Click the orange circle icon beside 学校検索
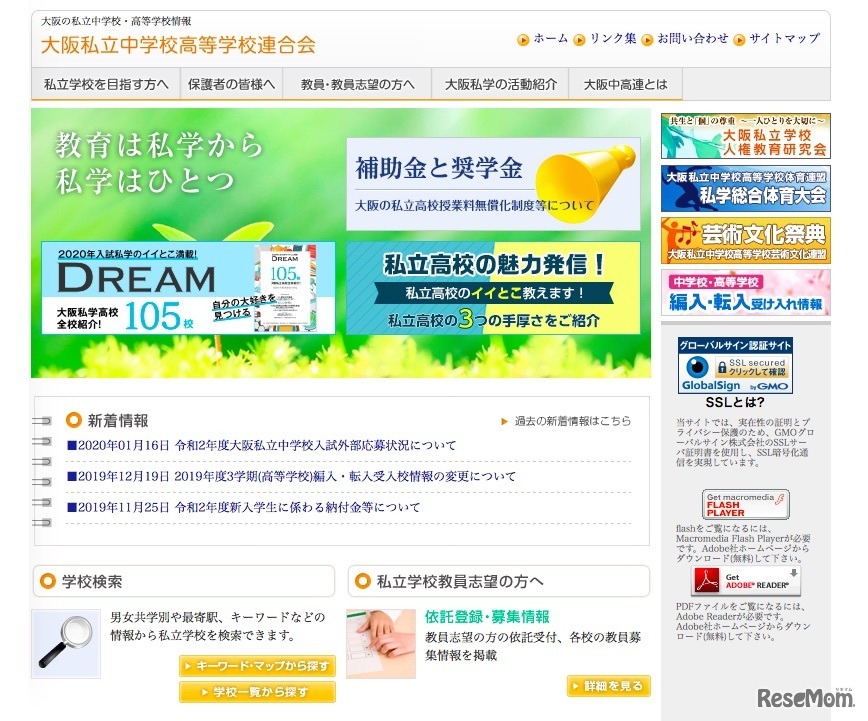This screenshot has height=721, width=868. [48, 581]
